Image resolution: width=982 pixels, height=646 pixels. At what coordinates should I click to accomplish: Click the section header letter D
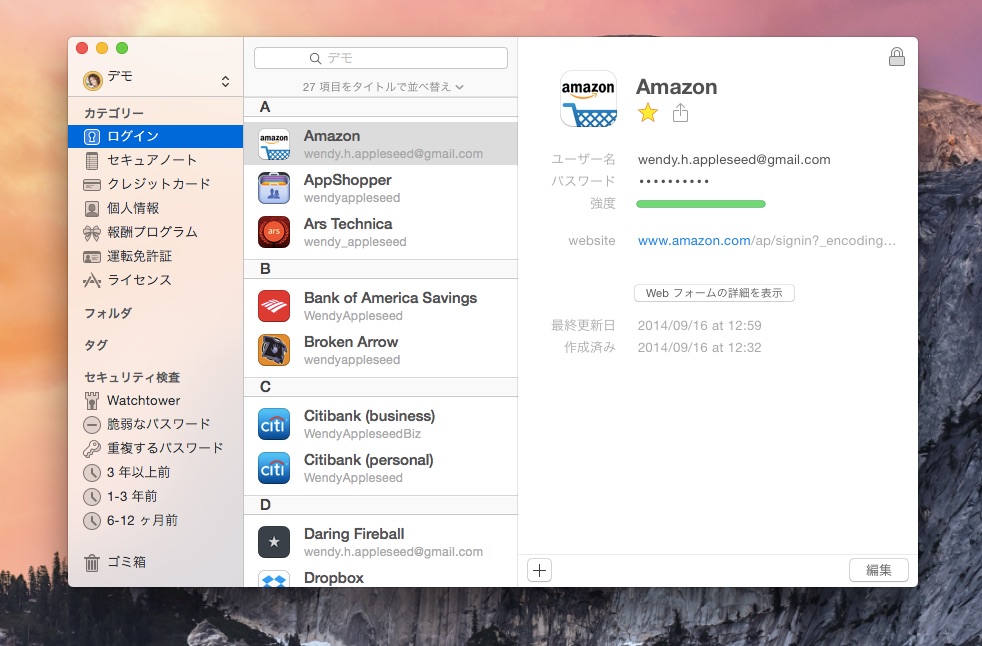265,505
